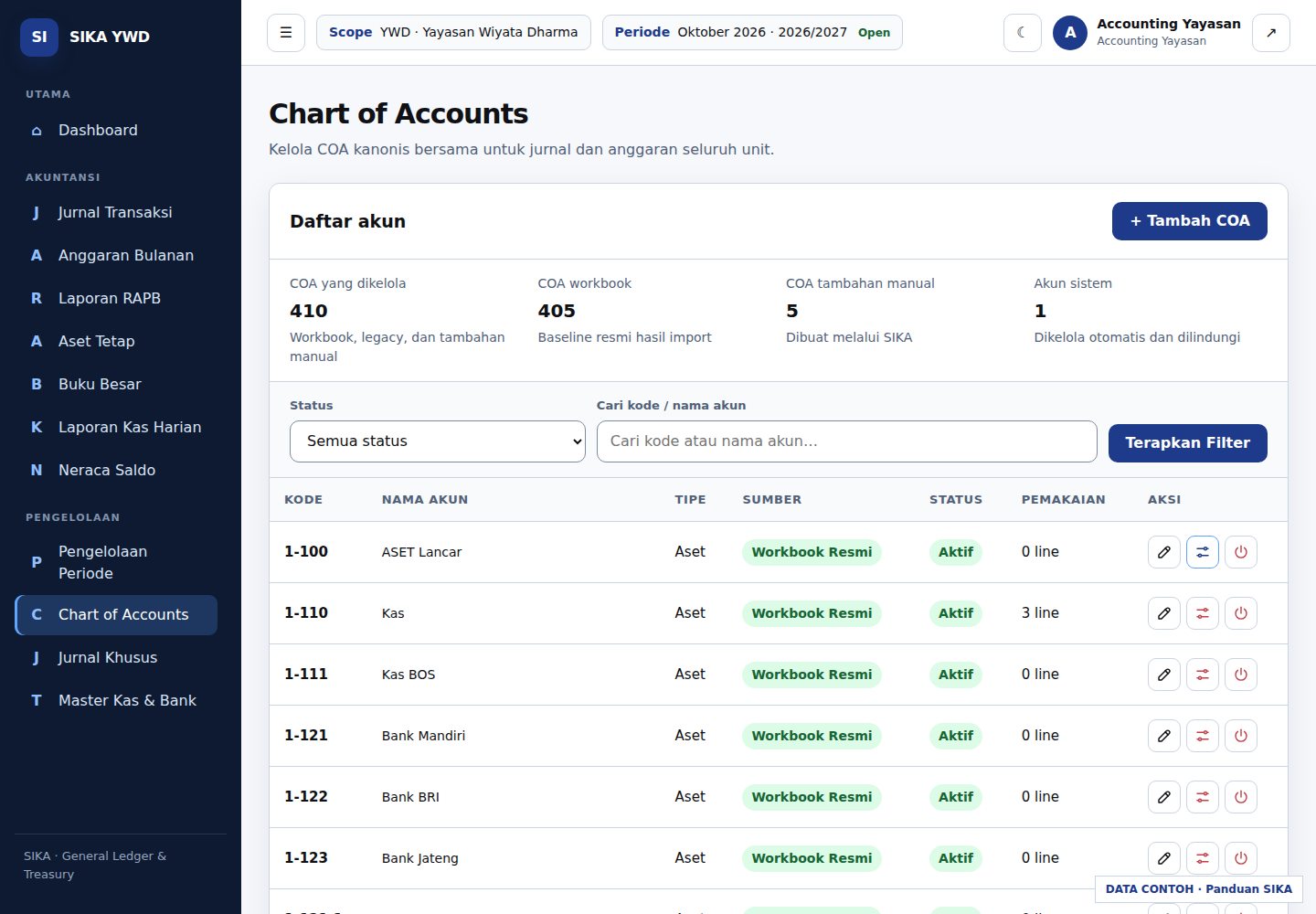
Task: Open Buku Besar menu item
Action: pos(116,385)
